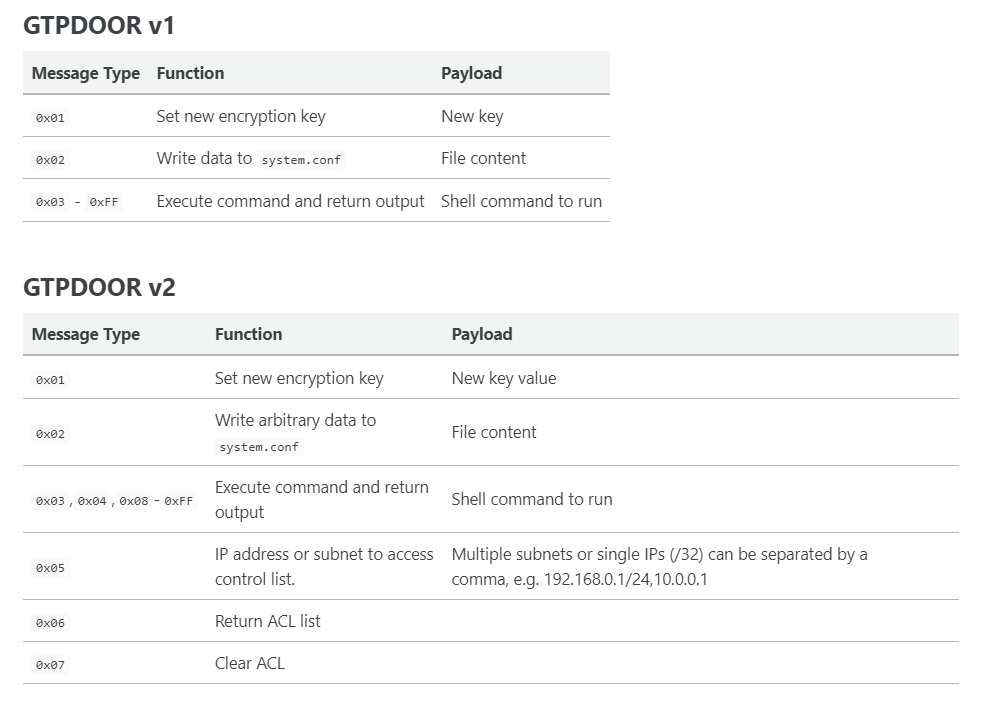This screenshot has width=1005, height=703.
Task: Click the 0x08 - 0xFF code in v2 table
Action: (x=156, y=501)
